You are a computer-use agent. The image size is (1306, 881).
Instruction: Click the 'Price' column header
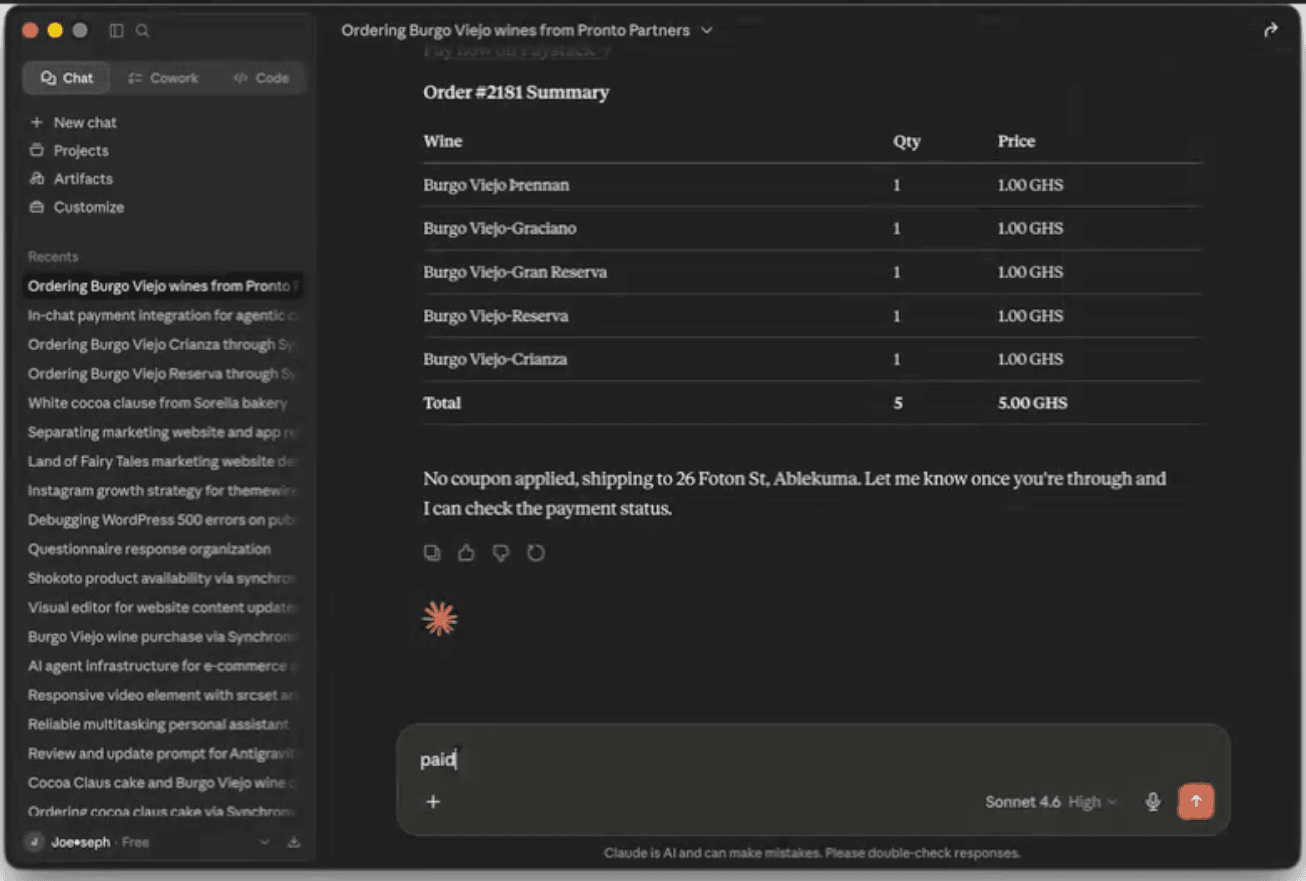click(x=1016, y=141)
